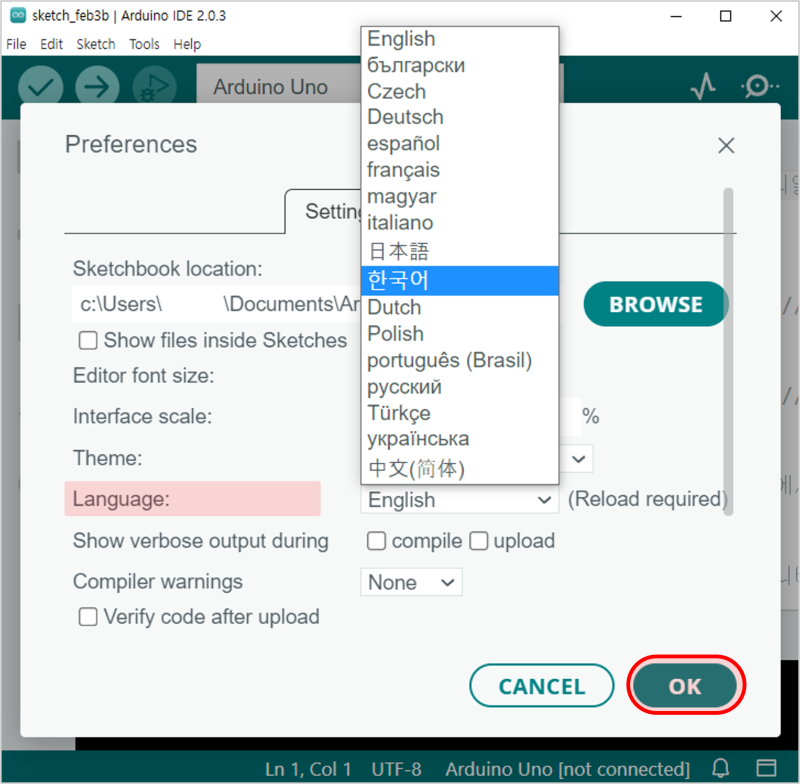
Task: Click the BROWSE button
Action: [656, 303]
